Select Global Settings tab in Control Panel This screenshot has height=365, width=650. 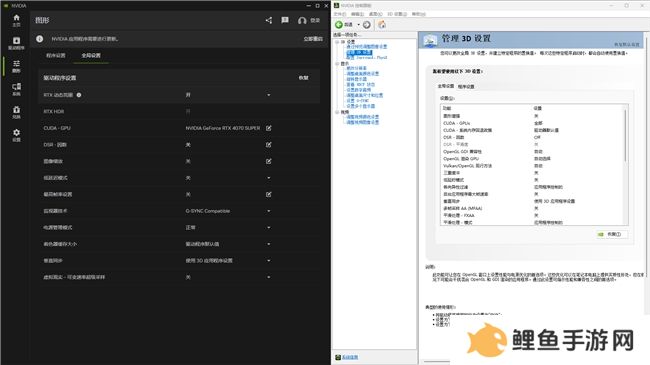point(446,86)
